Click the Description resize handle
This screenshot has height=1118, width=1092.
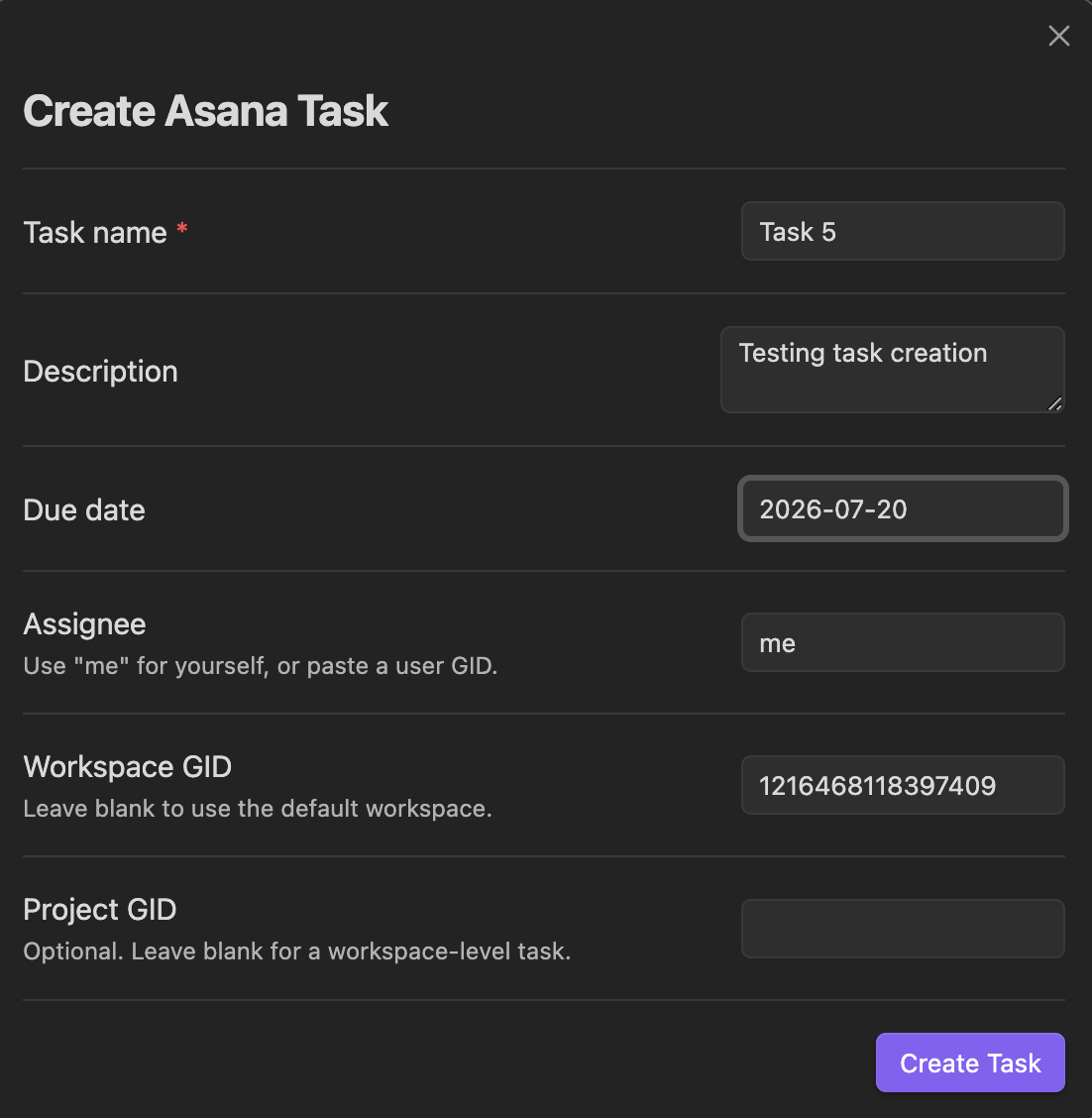[x=1055, y=403]
